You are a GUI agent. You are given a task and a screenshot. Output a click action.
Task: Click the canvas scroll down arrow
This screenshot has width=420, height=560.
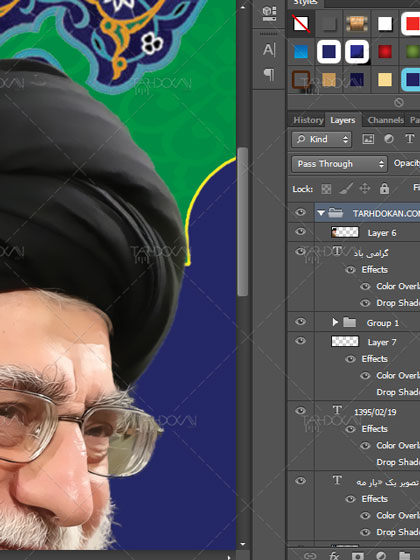[x=243, y=545]
